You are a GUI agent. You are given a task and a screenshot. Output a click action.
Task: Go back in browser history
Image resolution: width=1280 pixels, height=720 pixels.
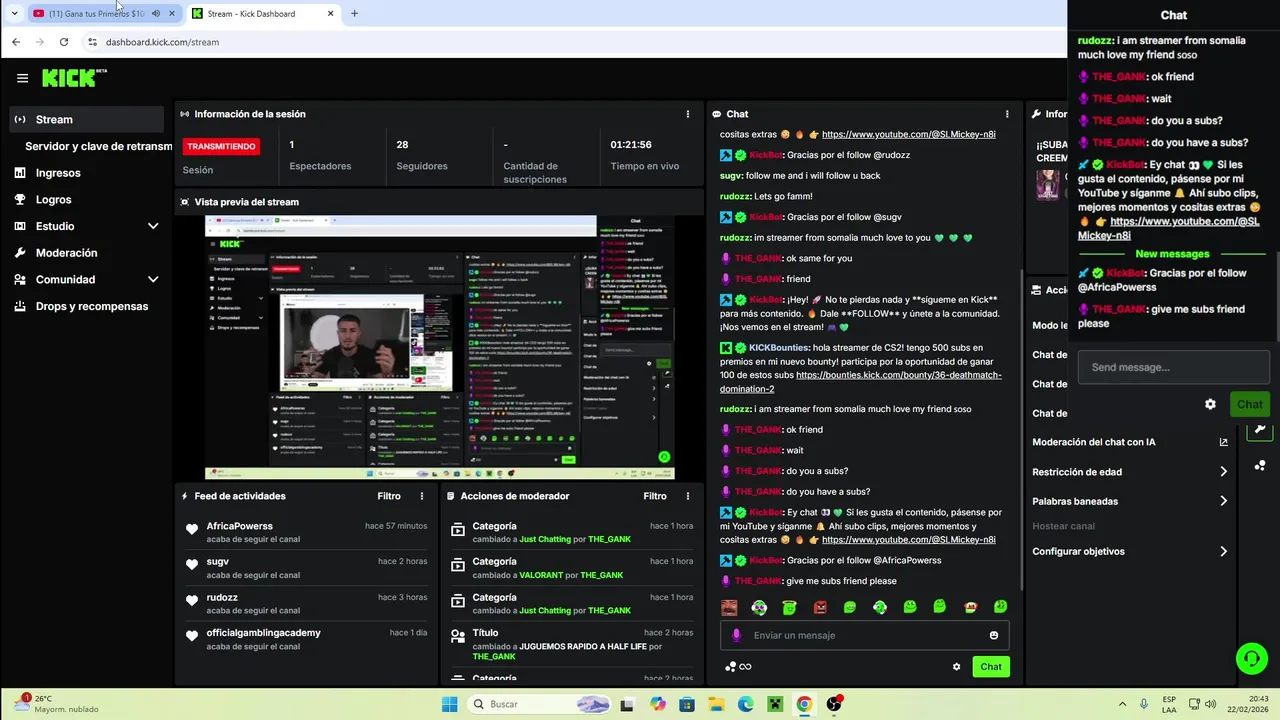pos(16,42)
